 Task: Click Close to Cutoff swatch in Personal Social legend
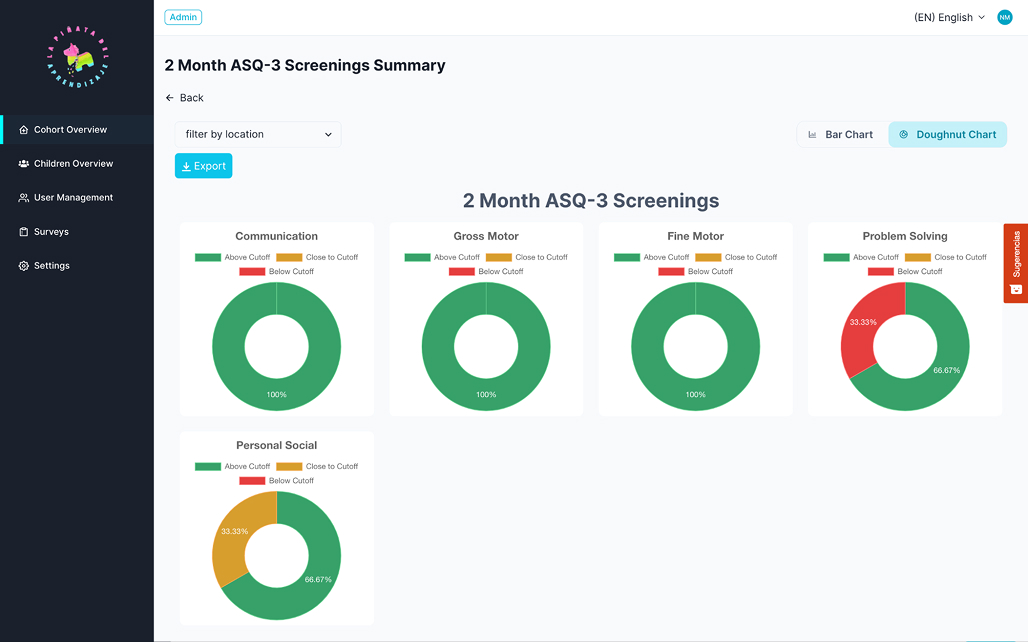point(289,467)
